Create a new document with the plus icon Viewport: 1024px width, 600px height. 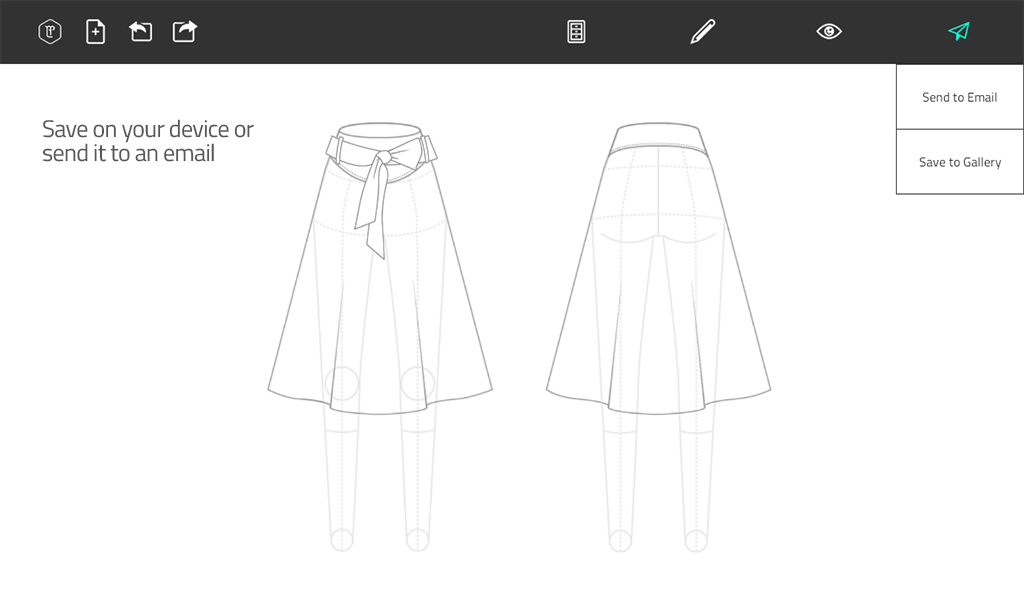pyautogui.click(x=95, y=31)
